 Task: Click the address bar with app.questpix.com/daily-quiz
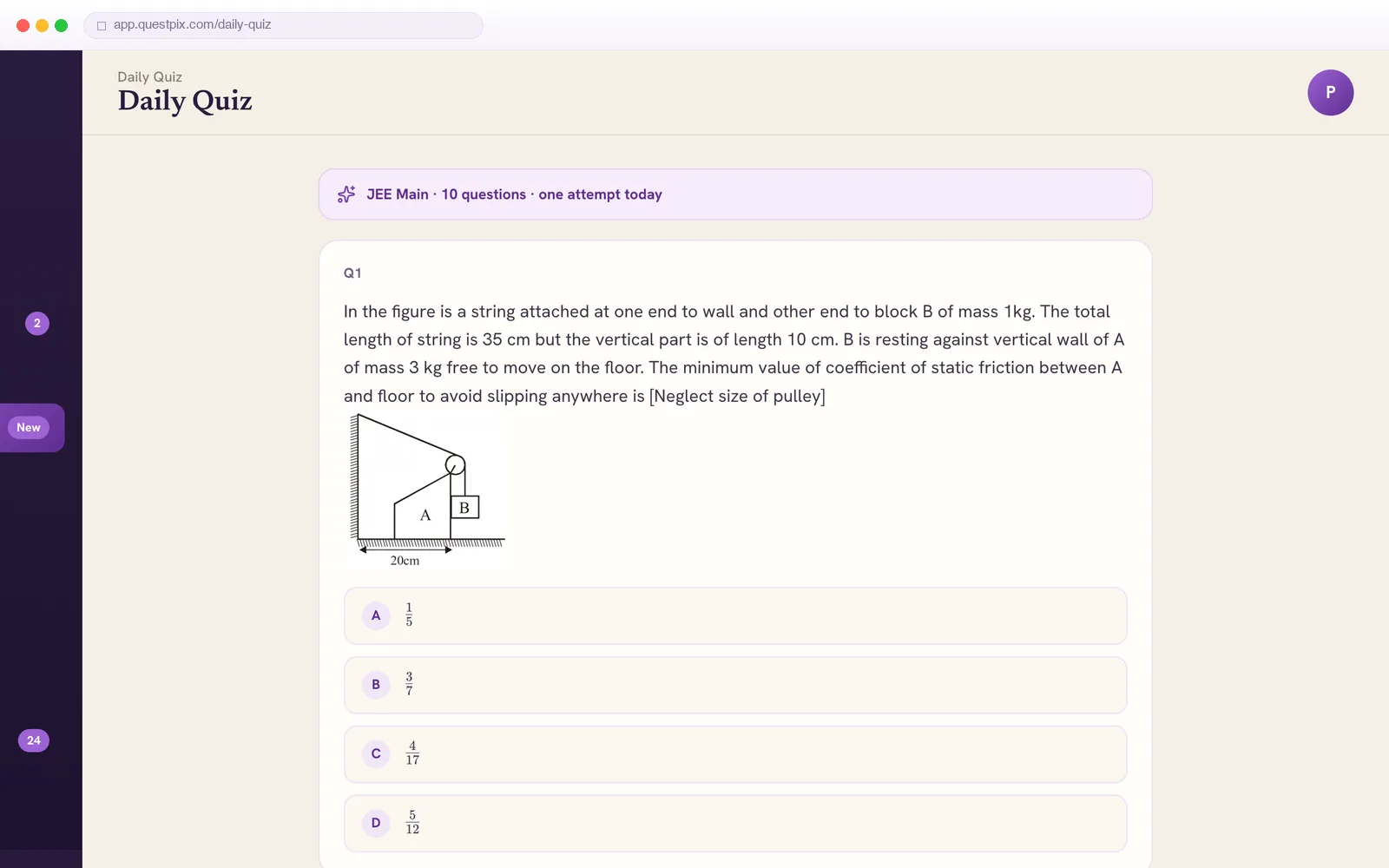pos(283,25)
